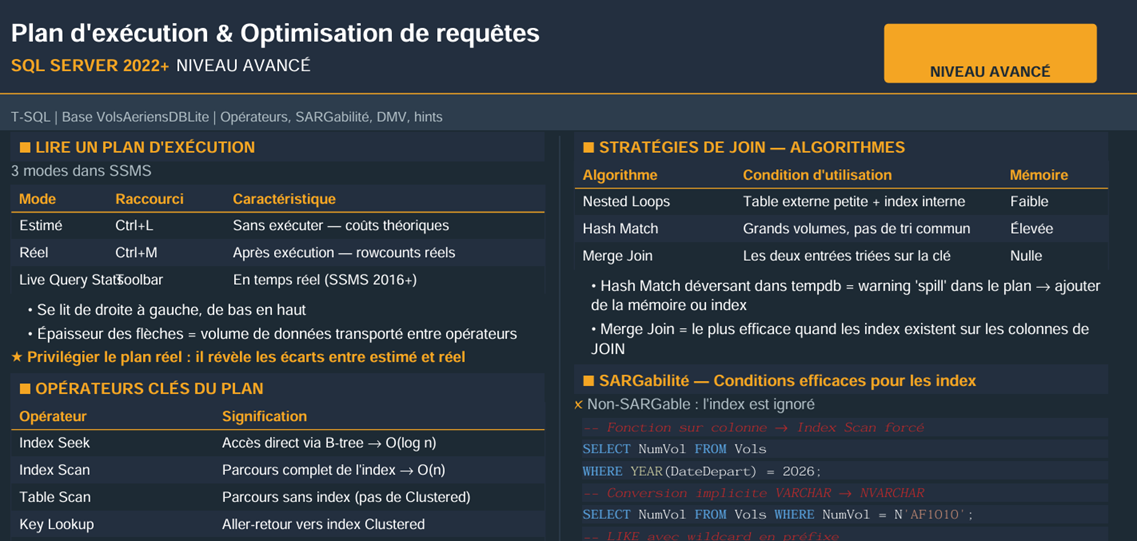Click the Ctrl+L shortcut cell
Screen dimensions: 1137x541
point(134,226)
